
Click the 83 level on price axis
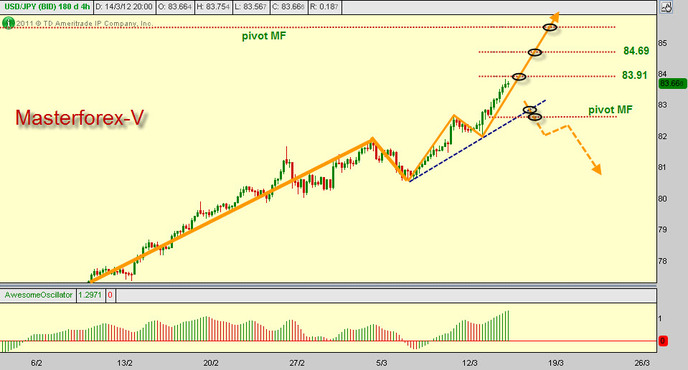tap(663, 105)
